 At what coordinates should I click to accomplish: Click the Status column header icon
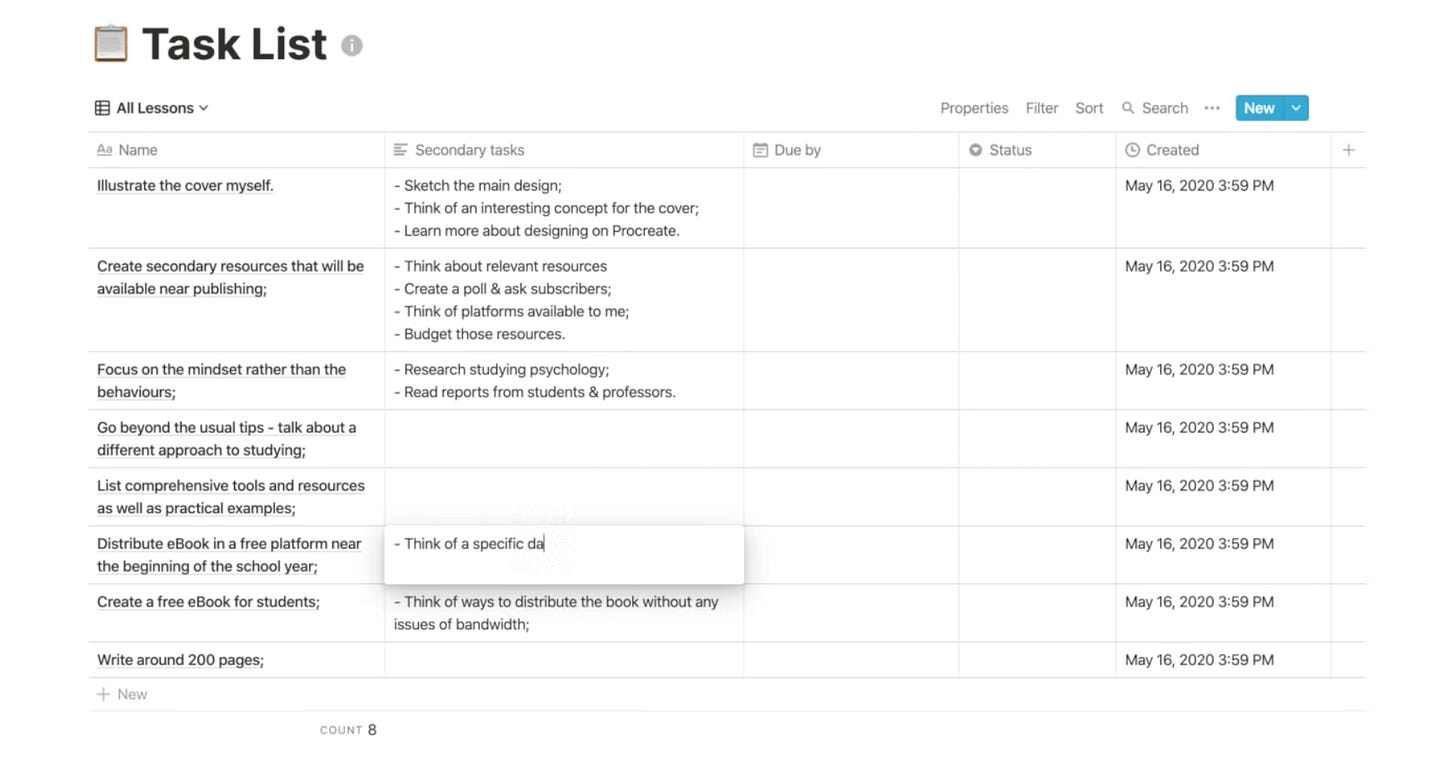[975, 150]
